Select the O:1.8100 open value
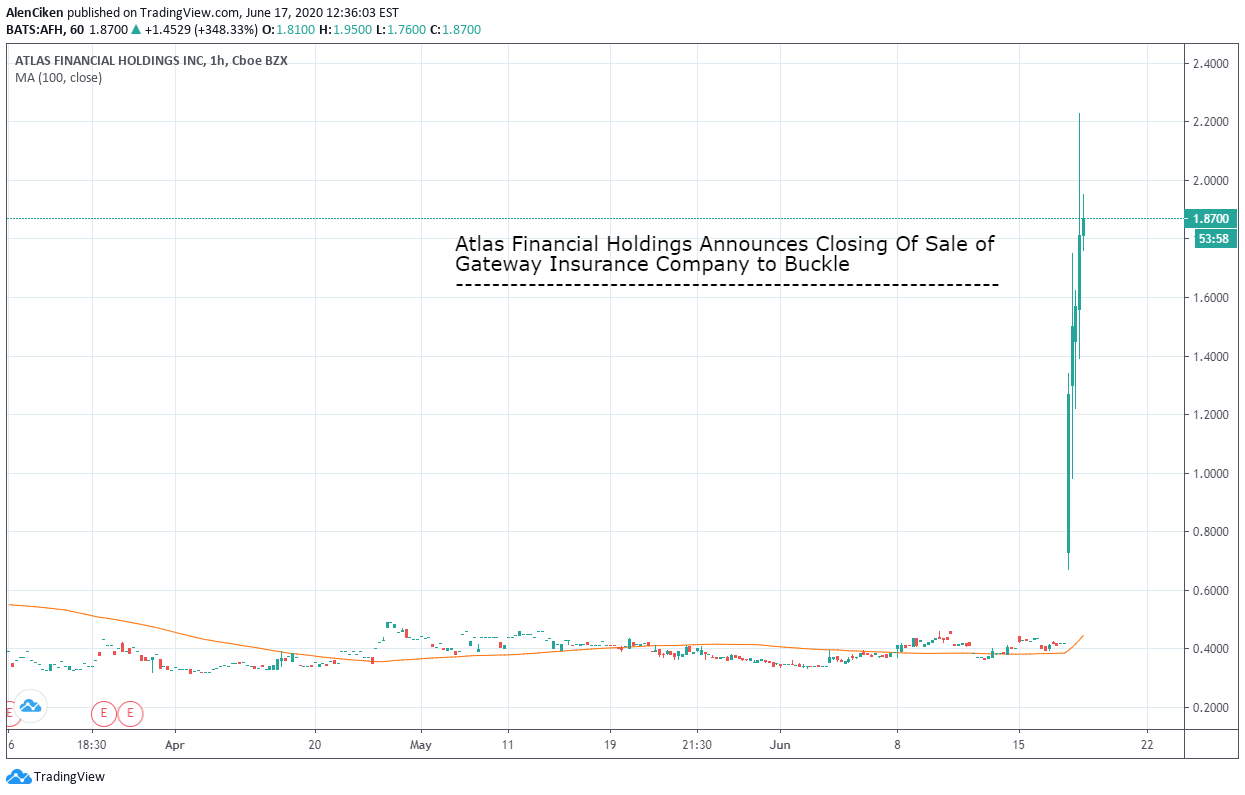This screenshot has height=795, width=1245. (x=289, y=30)
